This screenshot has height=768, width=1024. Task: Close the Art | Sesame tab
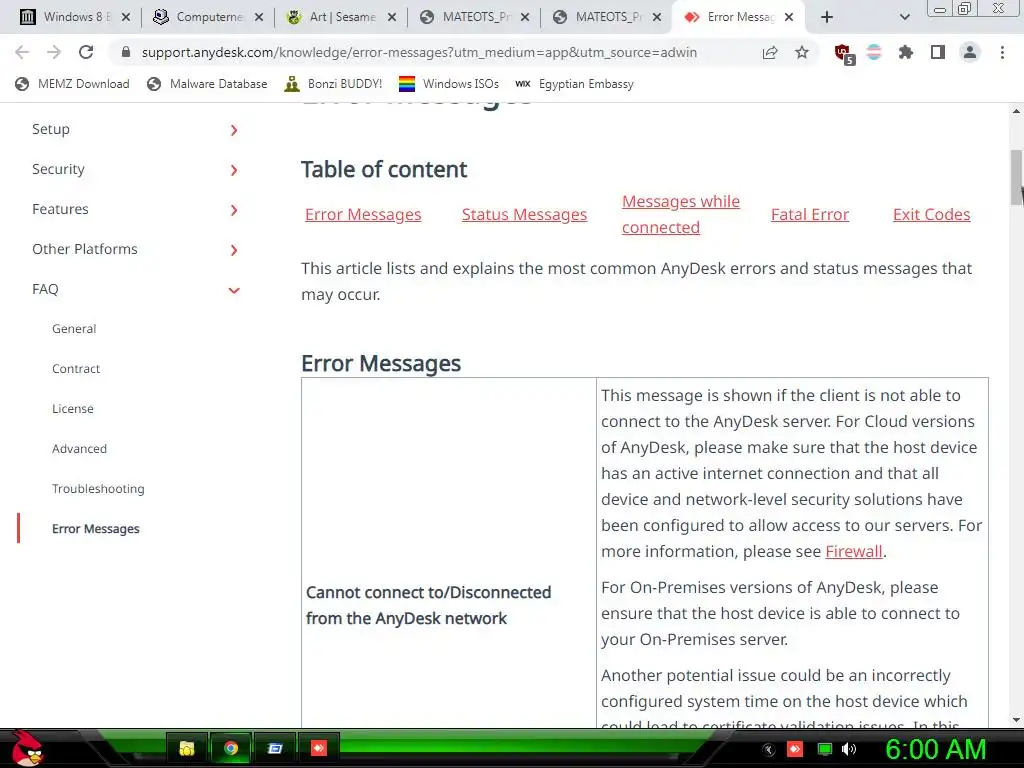pos(392,18)
